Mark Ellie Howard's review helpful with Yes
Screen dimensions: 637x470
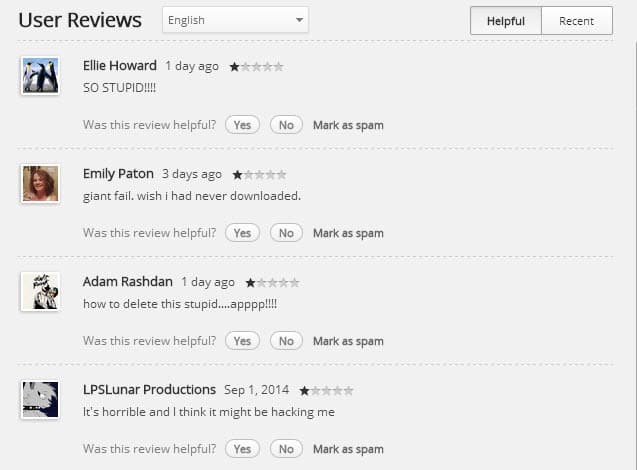(x=242, y=125)
